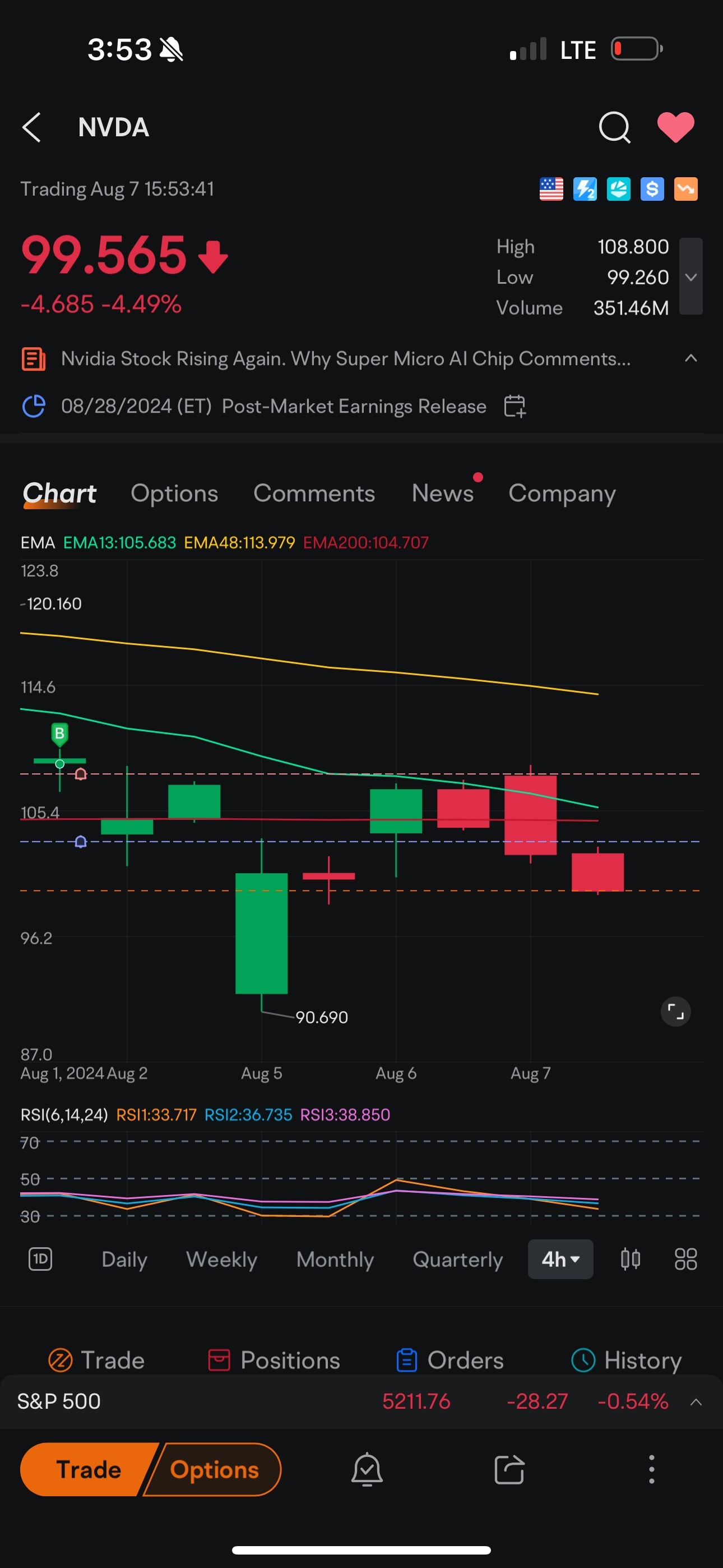The image size is (723, 1568).
Task: Tap the blue alert bell on chart
Action: 80,842
